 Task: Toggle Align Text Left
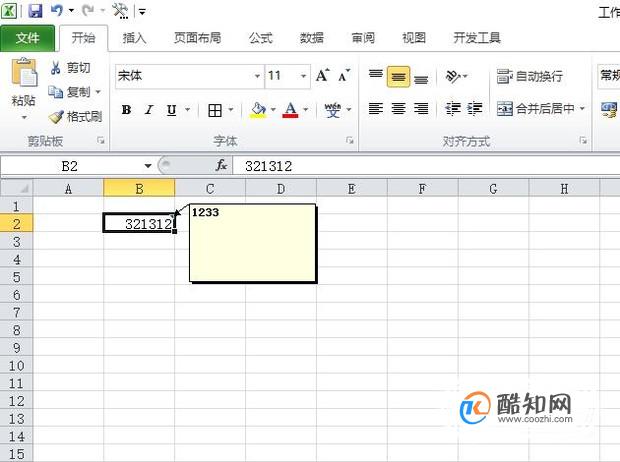(376, 108)
